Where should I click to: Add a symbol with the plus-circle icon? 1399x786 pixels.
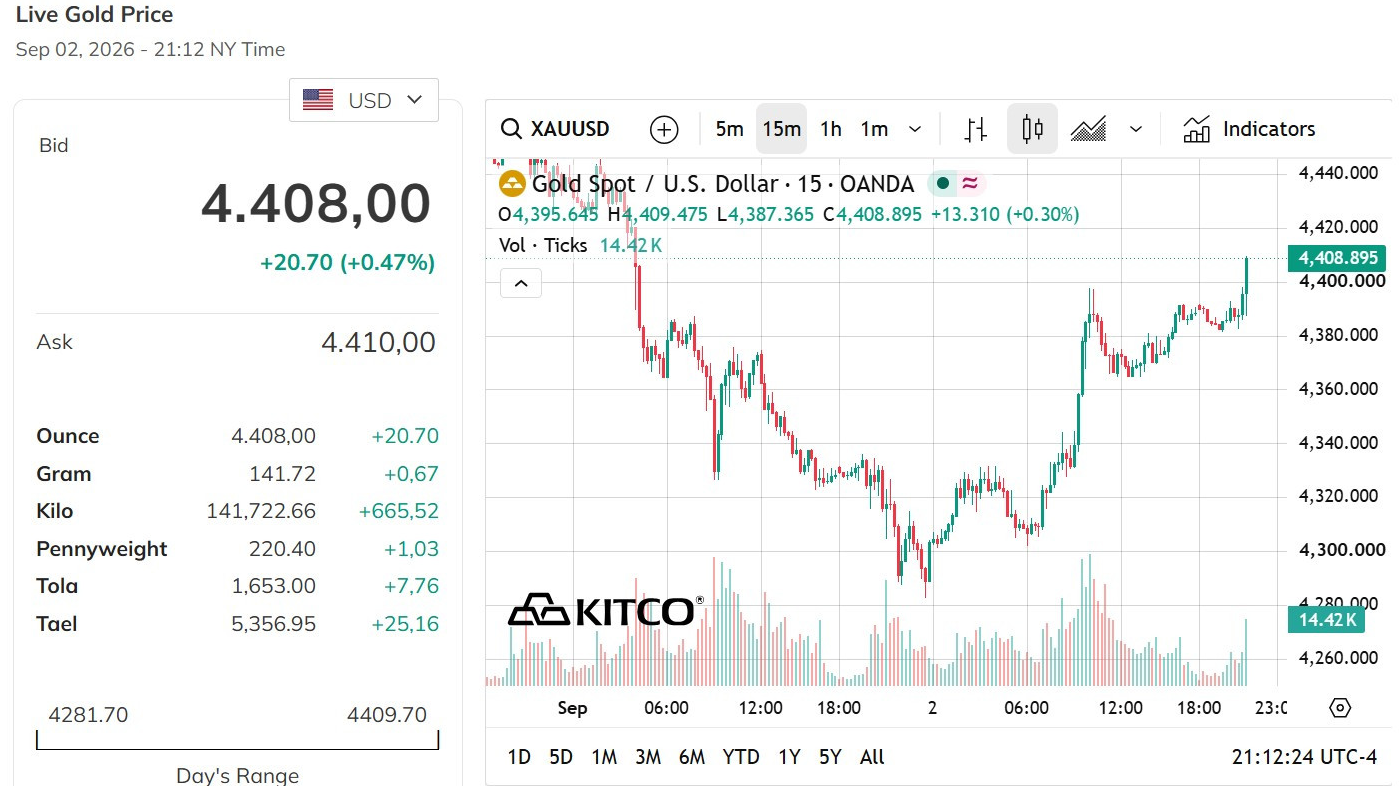[664, 129]
